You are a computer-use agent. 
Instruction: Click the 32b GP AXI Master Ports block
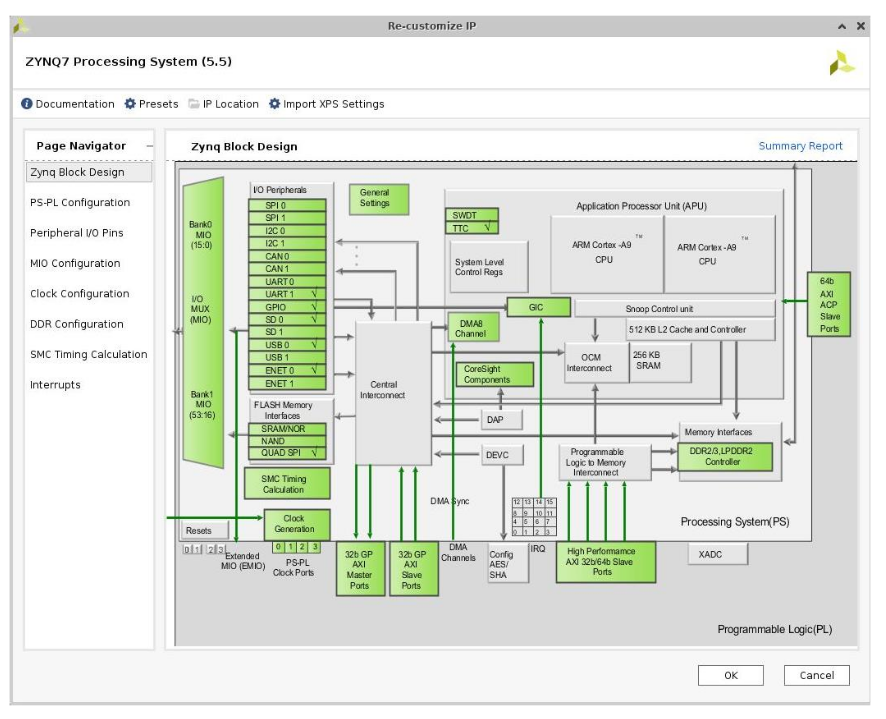(x=361, y=569)
